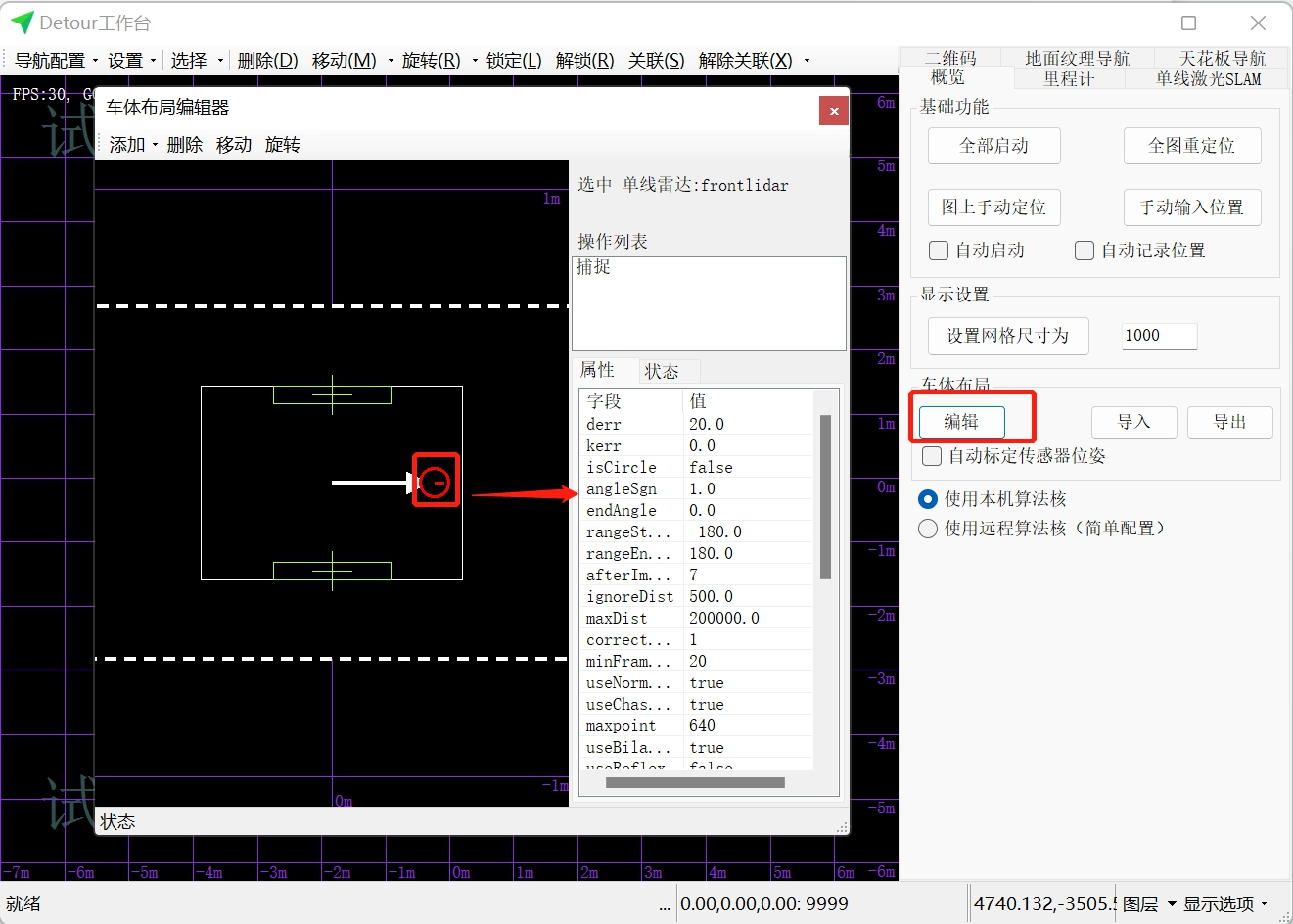Open the 添加 dropdown in the layout editor

click(133, 145)
